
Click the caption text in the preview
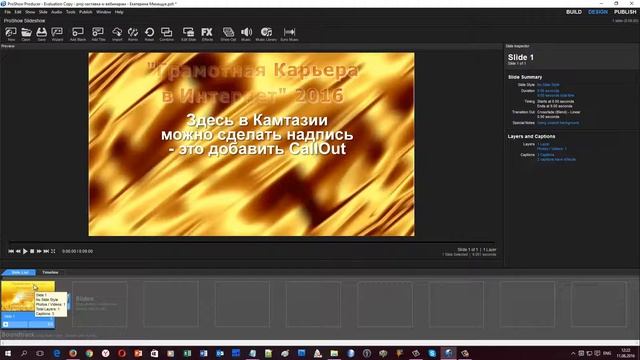[x=257, y=134]
